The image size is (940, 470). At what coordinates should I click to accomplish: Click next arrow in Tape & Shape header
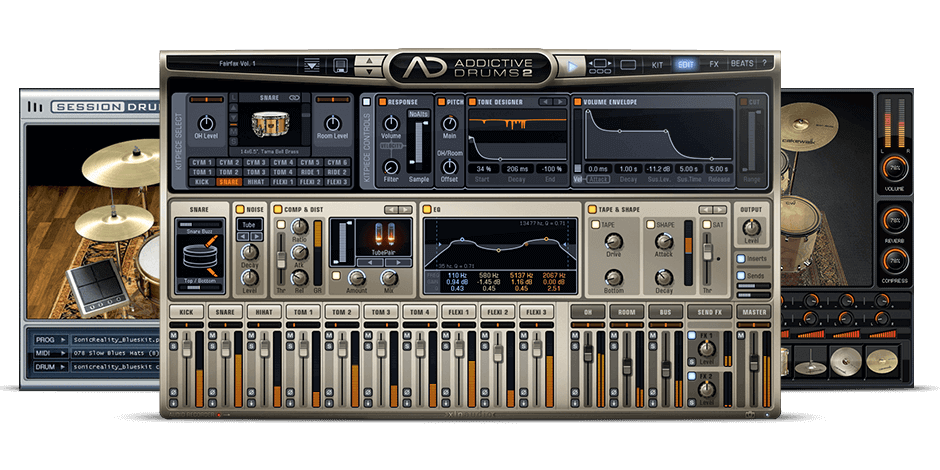tap(720, 209)
